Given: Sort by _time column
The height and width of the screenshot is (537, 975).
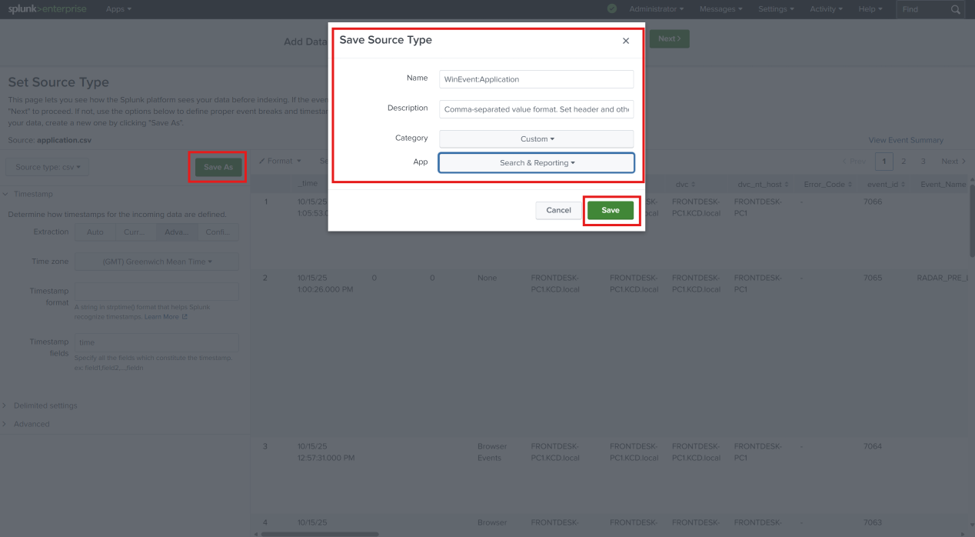Looking at the screenshot, I should coord(307,184).
